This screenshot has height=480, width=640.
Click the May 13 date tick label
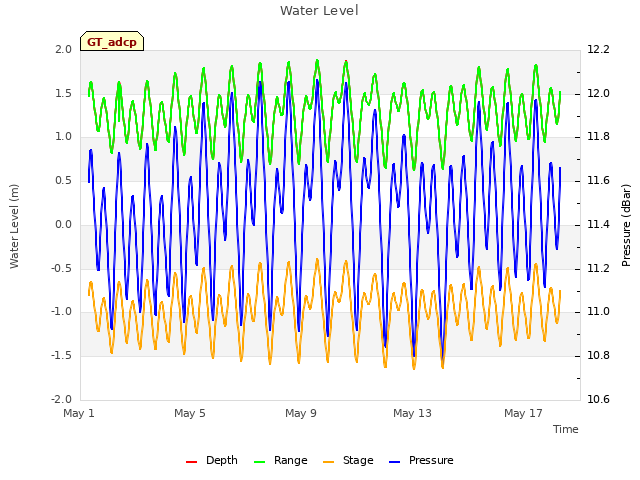(x=412, y=413)
